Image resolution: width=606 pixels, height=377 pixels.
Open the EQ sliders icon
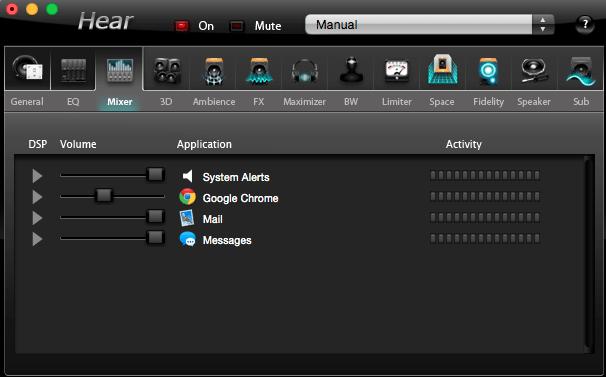pos(73,70)
